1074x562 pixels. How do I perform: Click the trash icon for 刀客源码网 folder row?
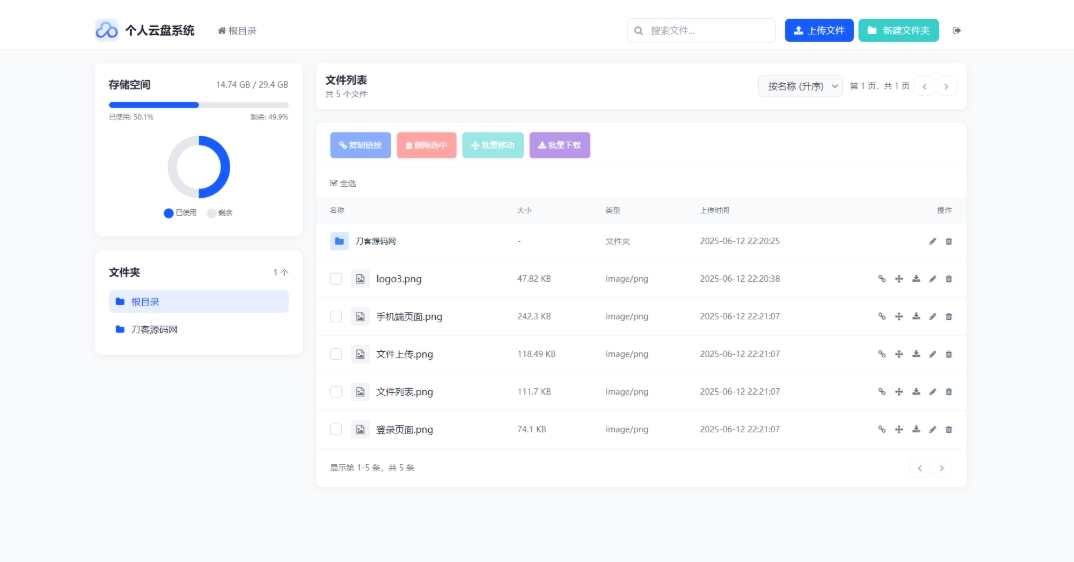(949, 241)
